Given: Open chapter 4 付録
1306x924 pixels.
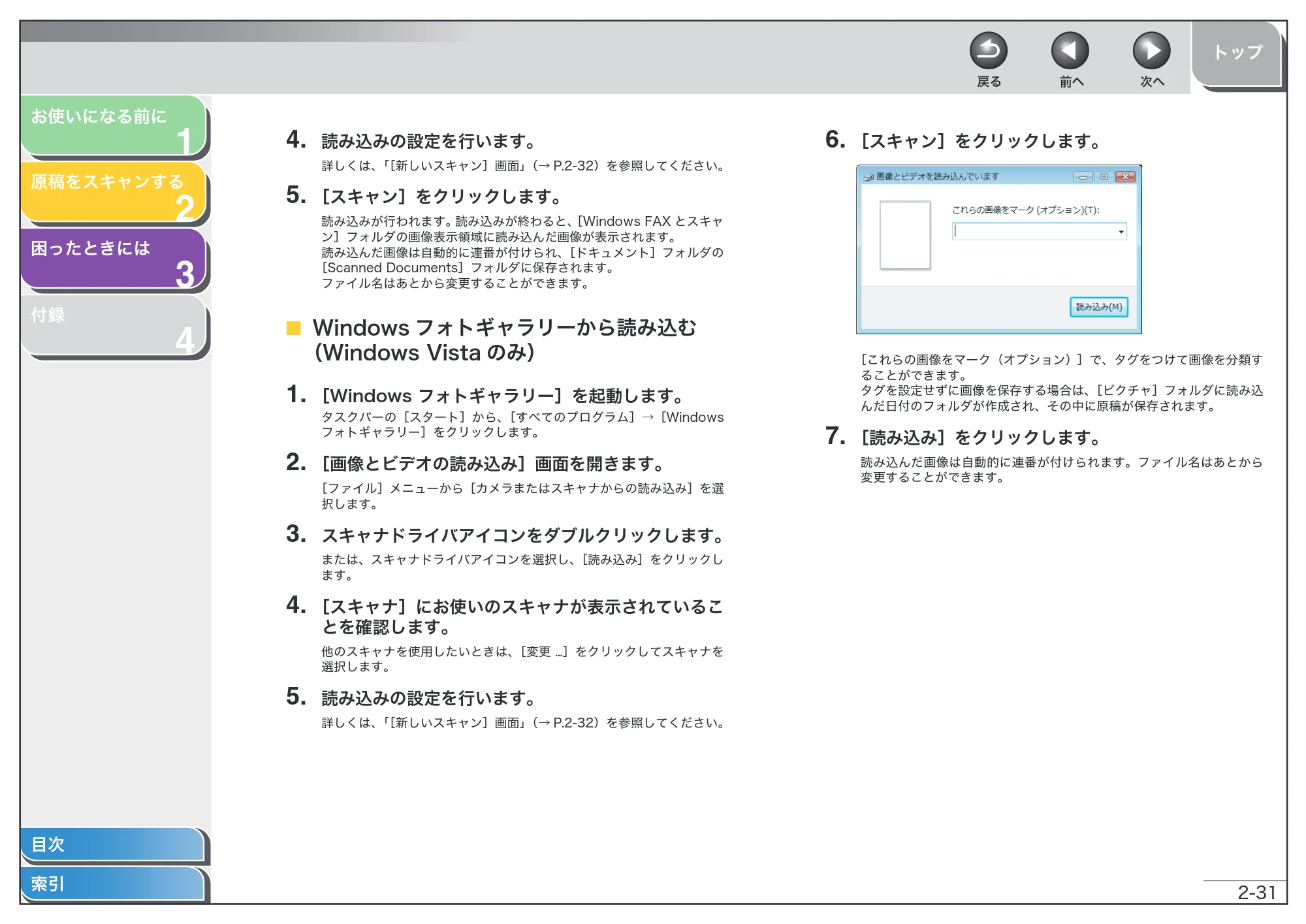Looking at the screenshot, I should coord(114,325).
